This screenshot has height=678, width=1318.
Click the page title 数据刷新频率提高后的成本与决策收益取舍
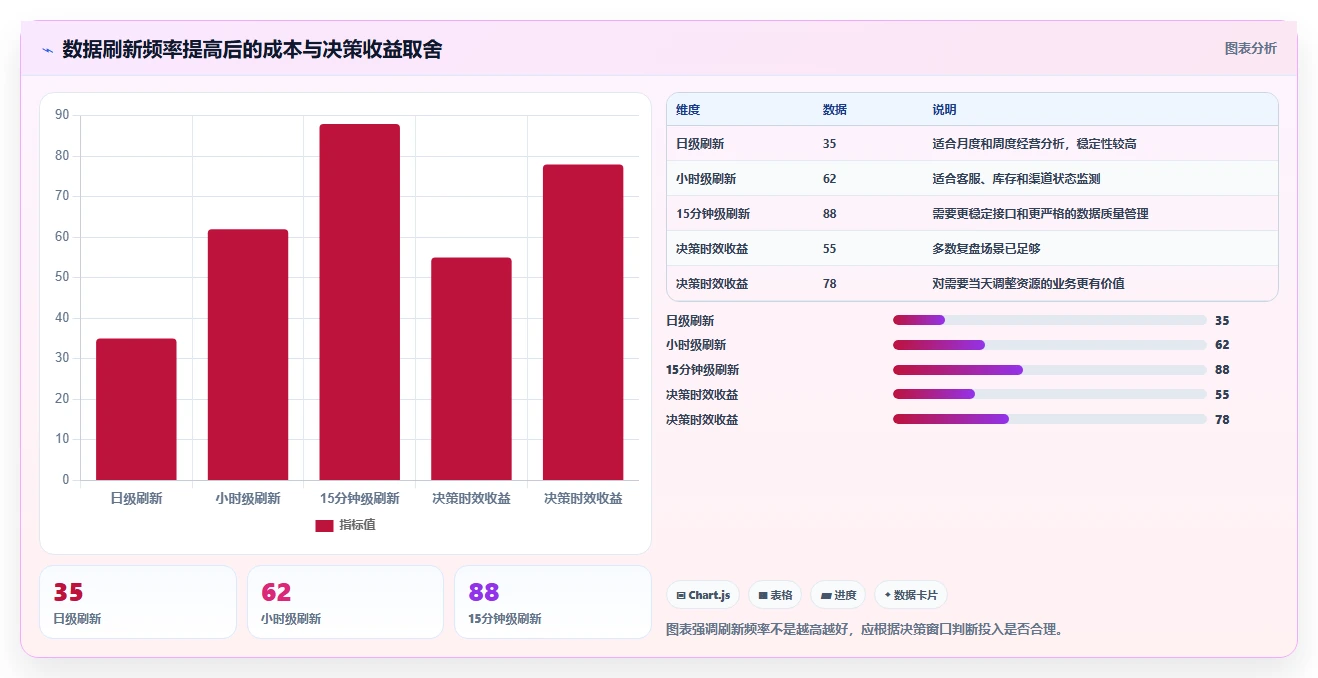click(x=252, y=49)
